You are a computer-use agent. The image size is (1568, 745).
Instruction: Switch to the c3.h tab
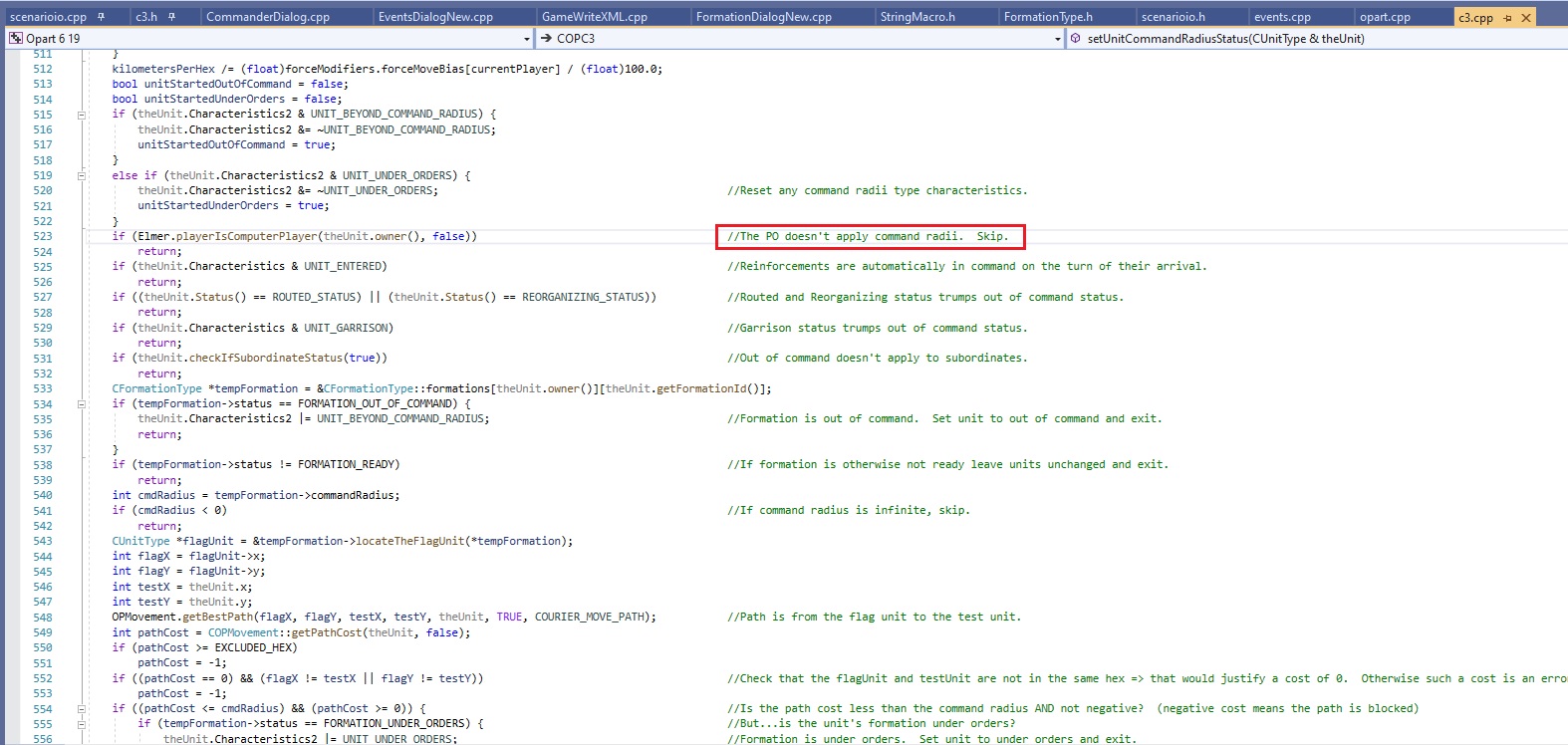pos(146,17)
